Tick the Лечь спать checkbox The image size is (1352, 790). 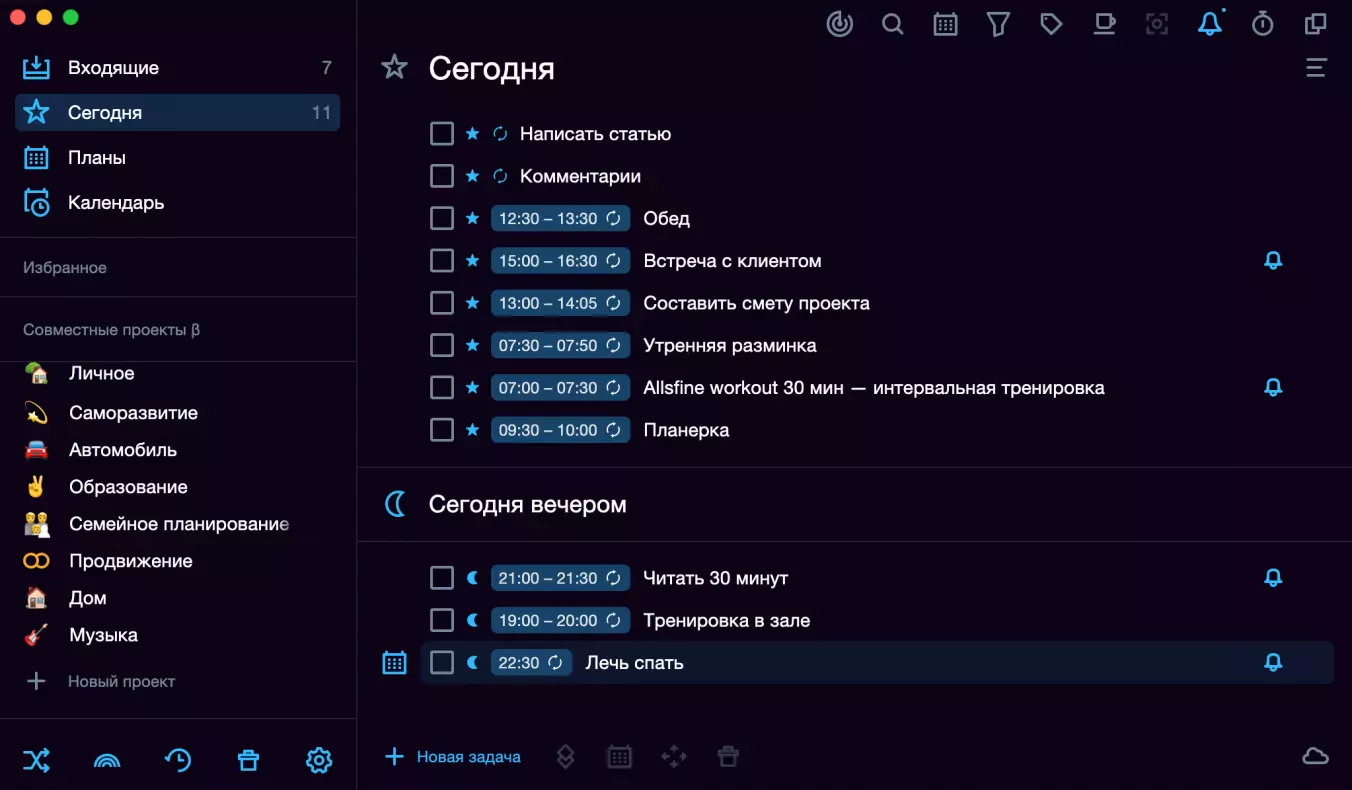pos(442,662)
